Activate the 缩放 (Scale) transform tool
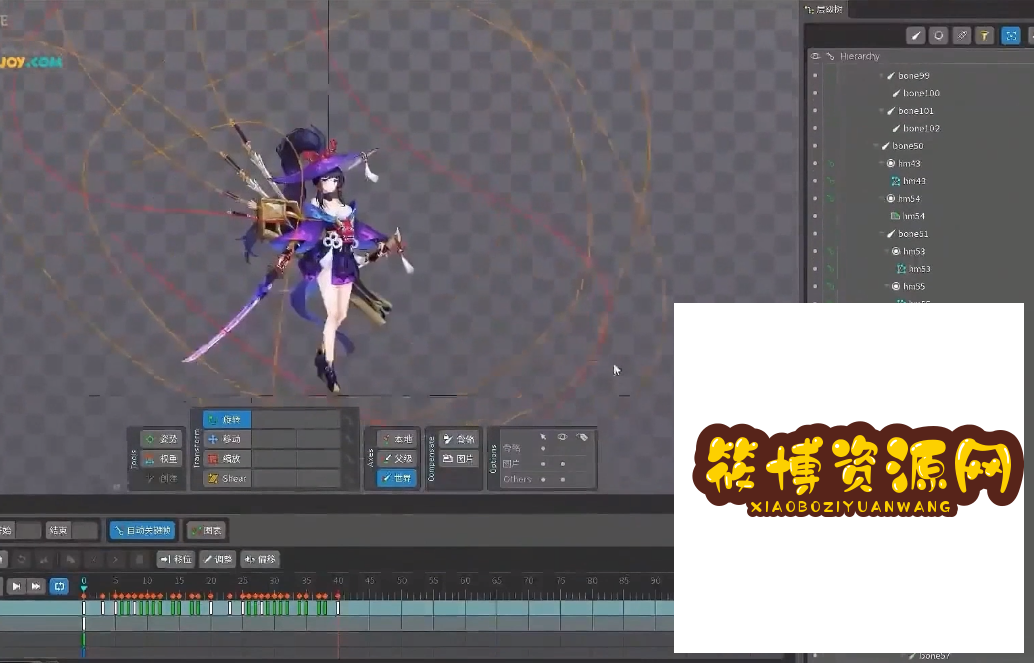The image size is (1034, 663). 227,458
